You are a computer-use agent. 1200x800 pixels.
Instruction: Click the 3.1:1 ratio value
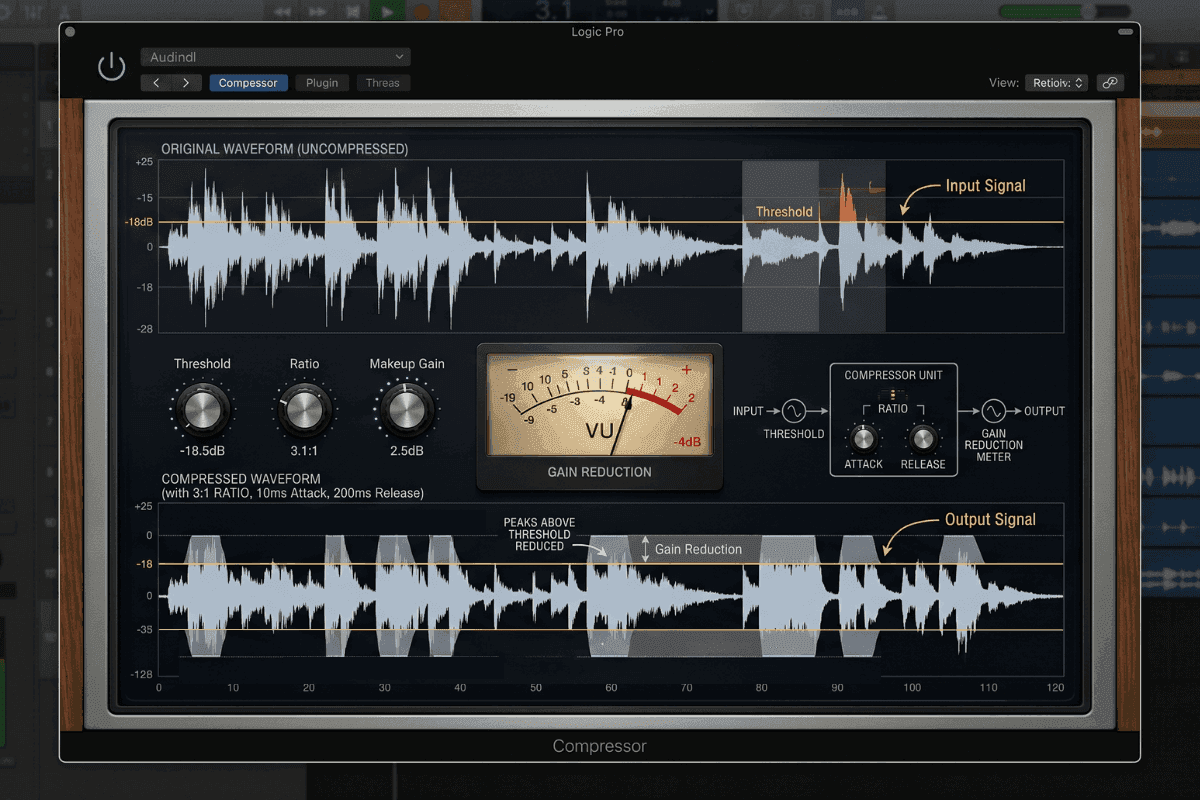pyautogui.click(x=304, y=451)
